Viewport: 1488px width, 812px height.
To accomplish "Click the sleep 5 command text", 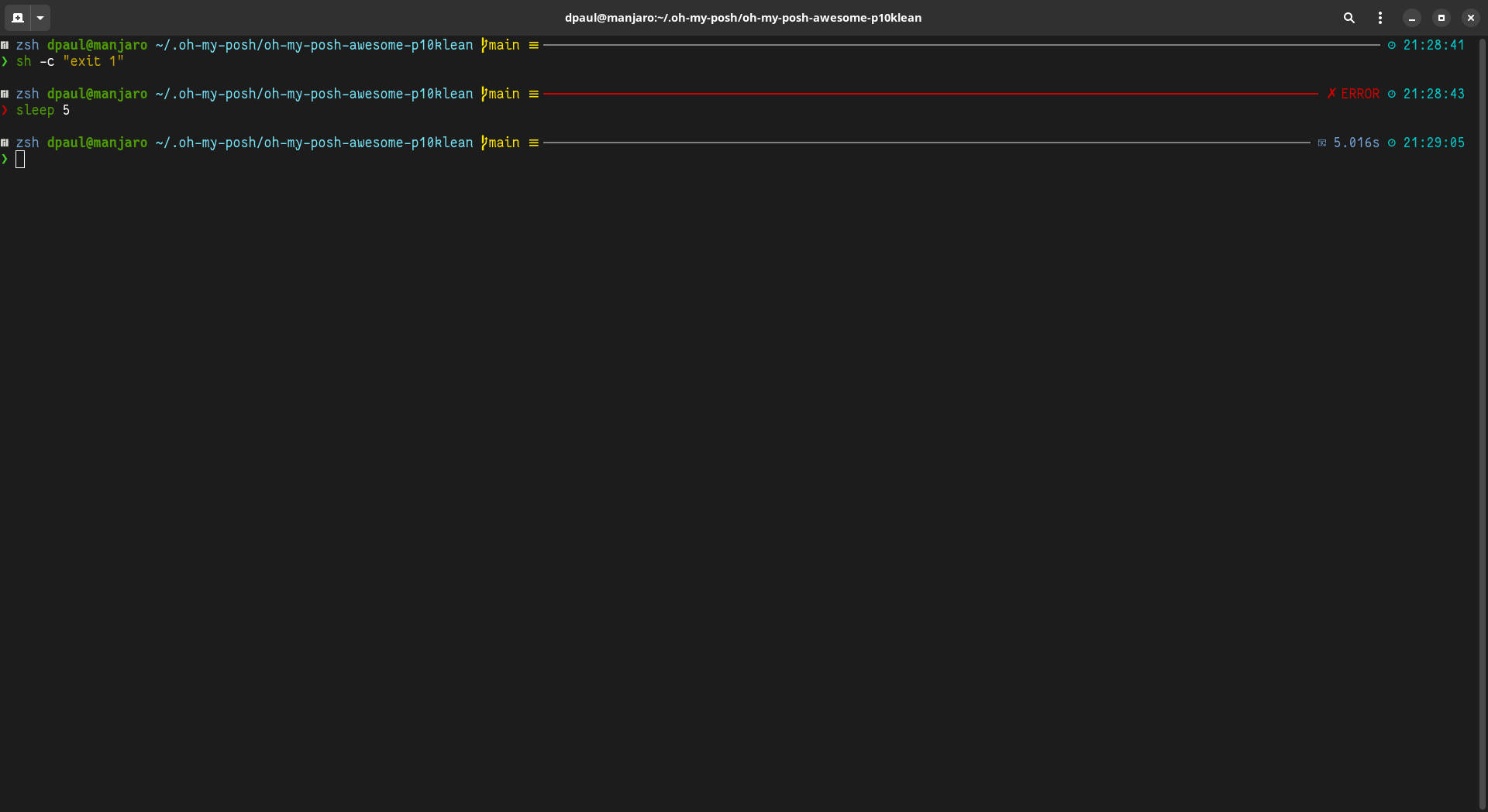I will (x=43, y=110).
